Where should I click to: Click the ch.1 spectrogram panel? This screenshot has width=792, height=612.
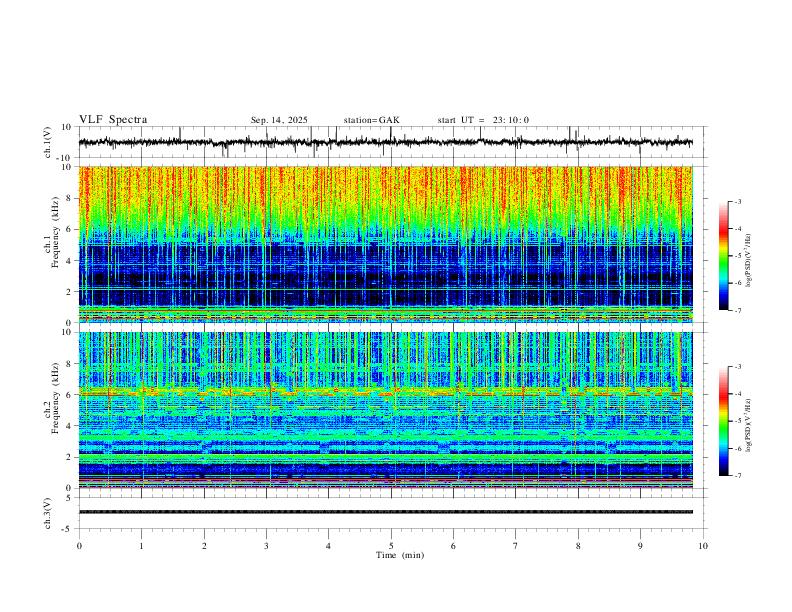386,244
